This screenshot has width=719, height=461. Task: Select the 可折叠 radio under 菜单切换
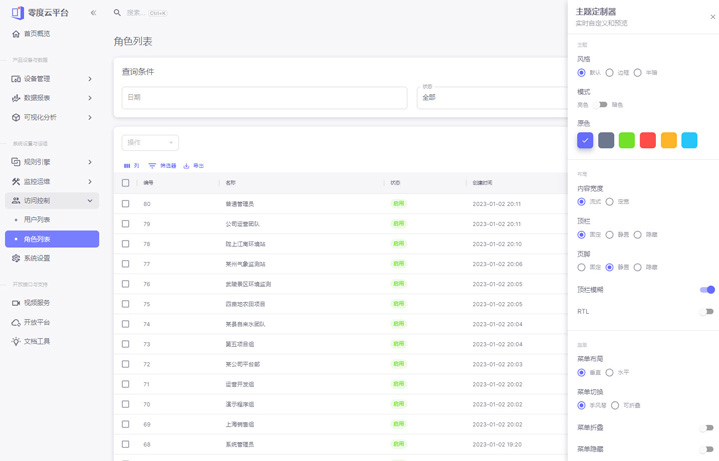(615, 405)
